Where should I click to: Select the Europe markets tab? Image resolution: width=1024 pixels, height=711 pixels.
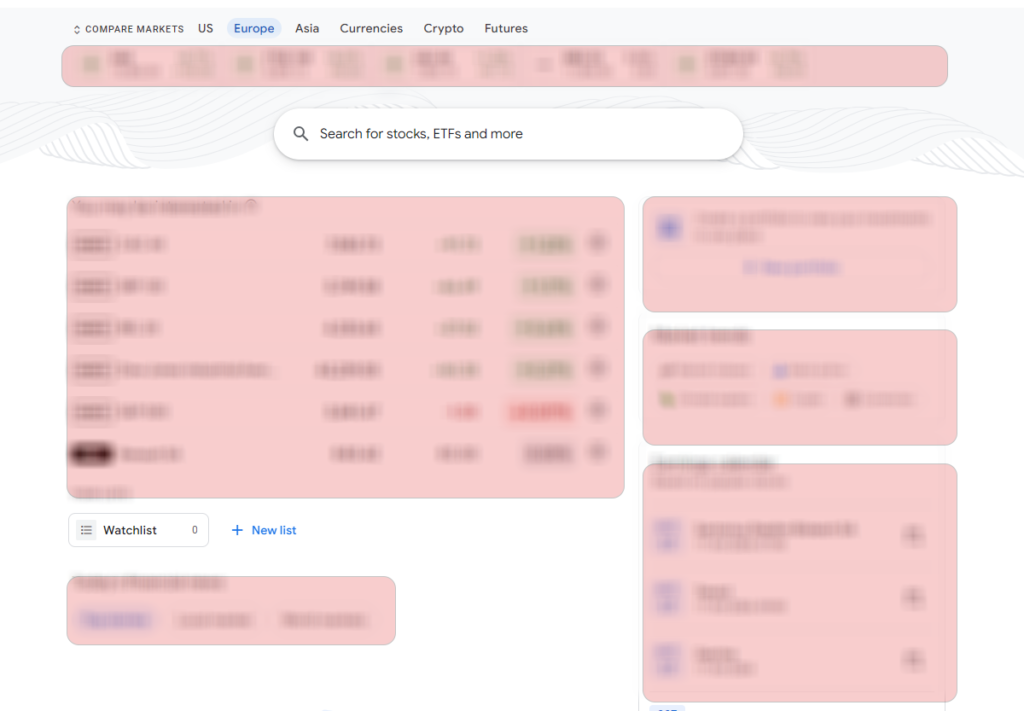pos(254,28)
